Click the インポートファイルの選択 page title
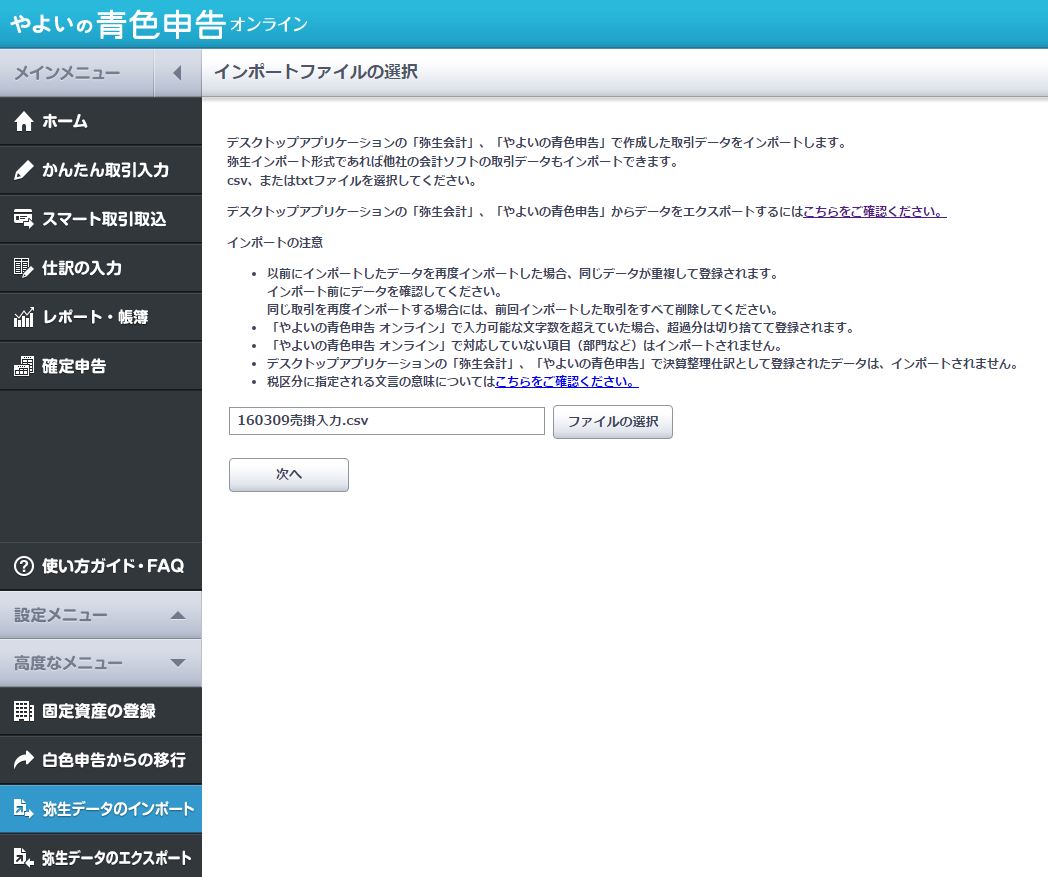This screenshot has width=1048, height=877. [316, 72]
